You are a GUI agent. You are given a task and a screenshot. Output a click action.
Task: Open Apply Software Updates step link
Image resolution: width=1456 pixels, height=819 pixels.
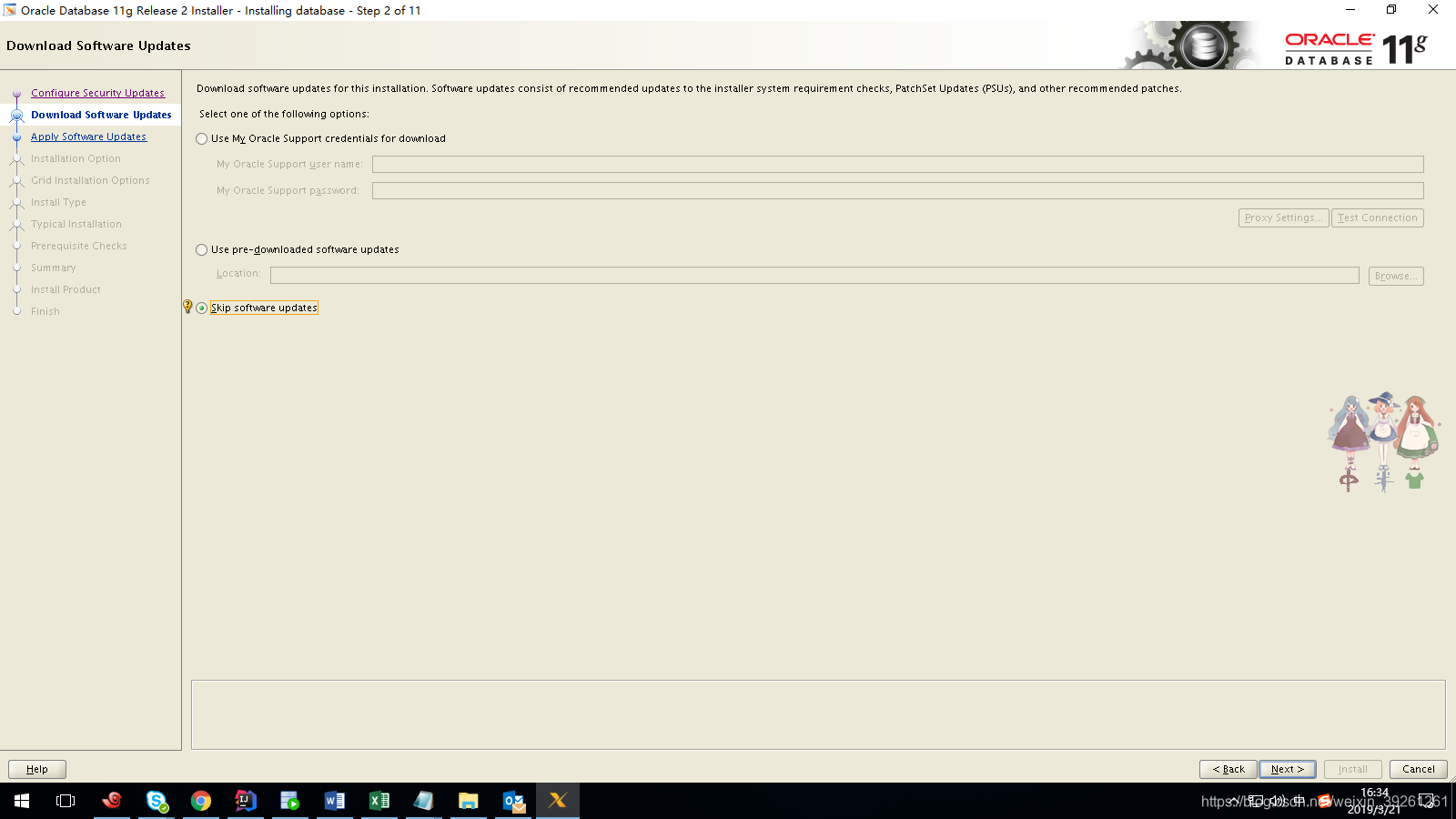[88, 136]
